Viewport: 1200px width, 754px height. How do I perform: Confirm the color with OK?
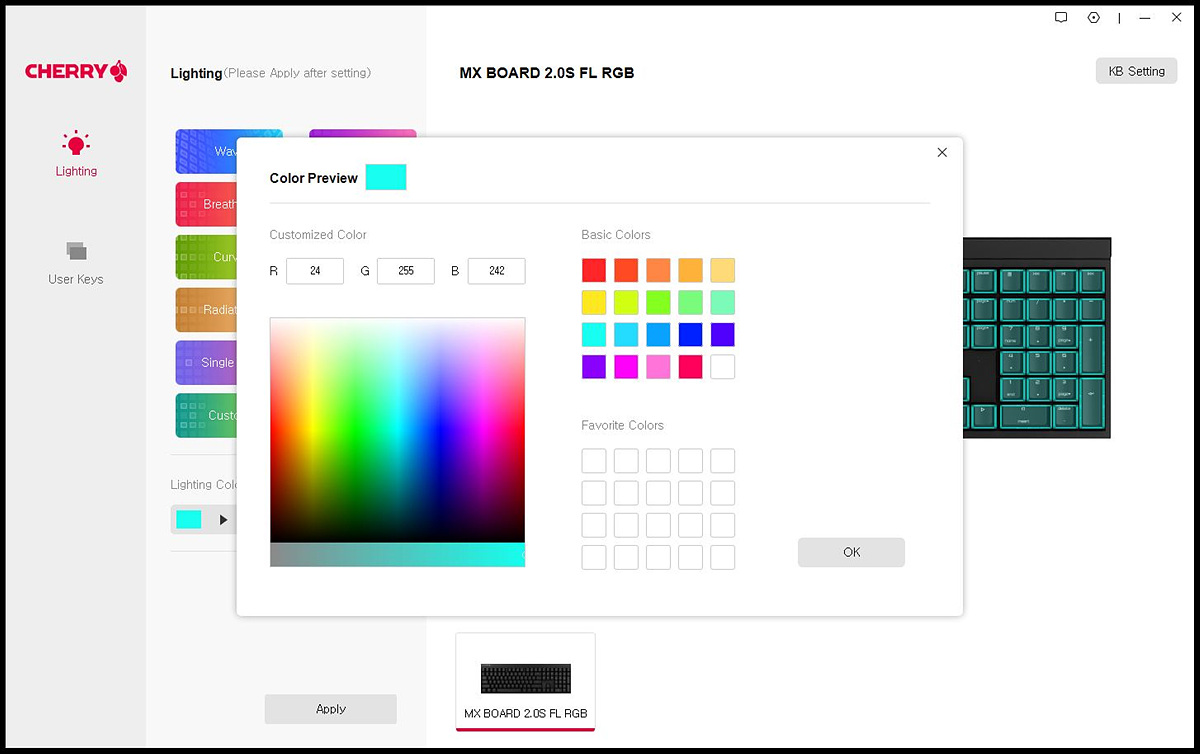[x=851, y=552]
